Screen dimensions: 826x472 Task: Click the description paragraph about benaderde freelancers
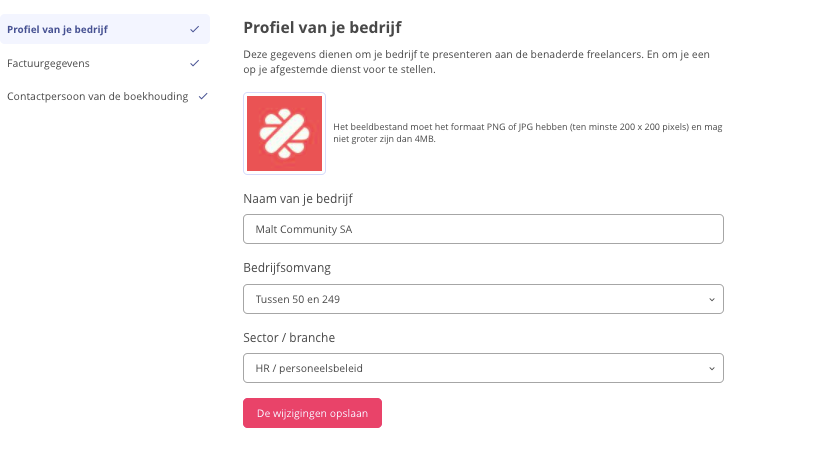click(x=476, y=62)
